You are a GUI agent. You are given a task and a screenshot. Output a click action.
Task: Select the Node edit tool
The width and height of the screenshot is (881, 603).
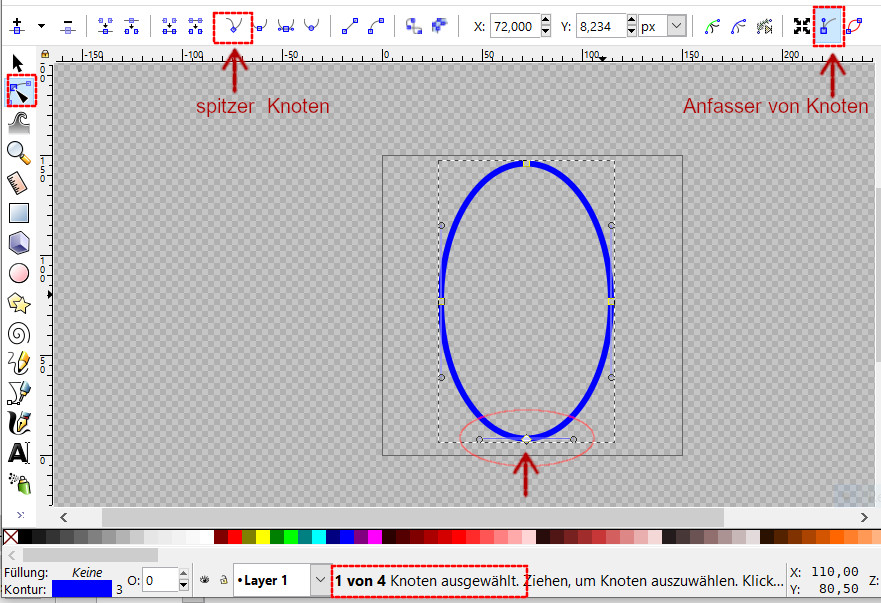[x=21, y=91]
